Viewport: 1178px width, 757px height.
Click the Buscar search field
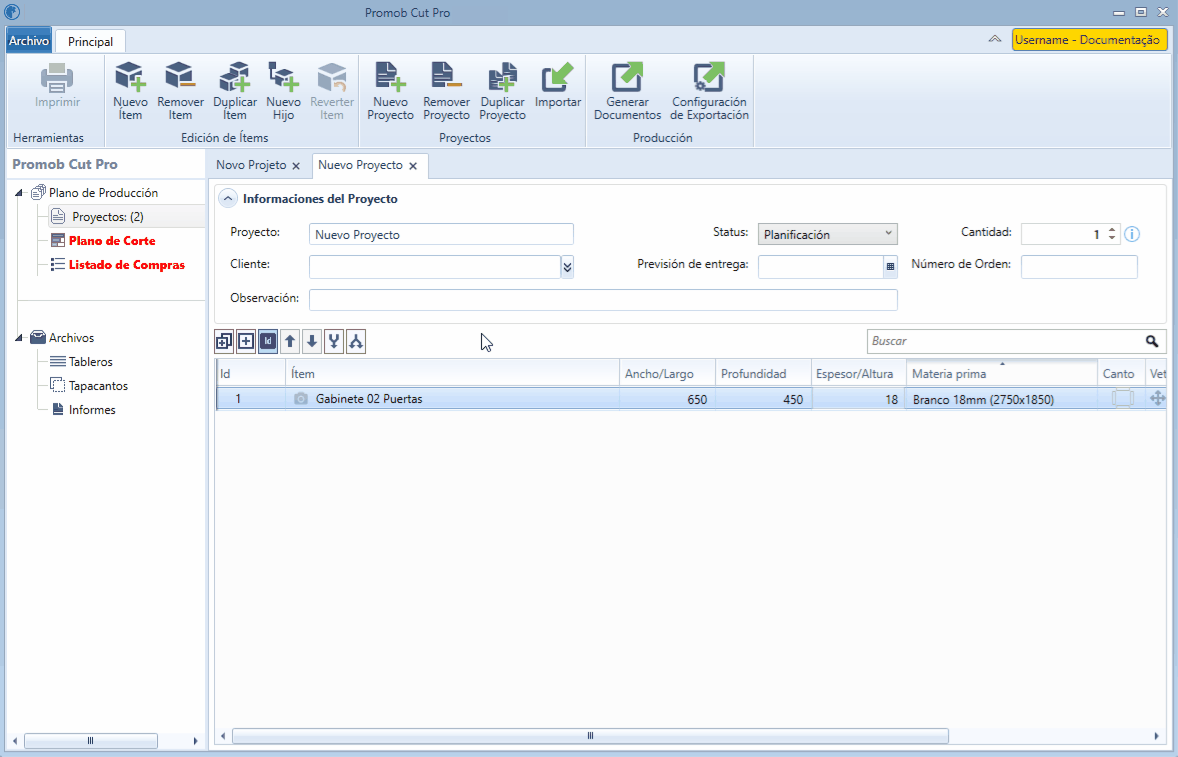point(1005,341)
